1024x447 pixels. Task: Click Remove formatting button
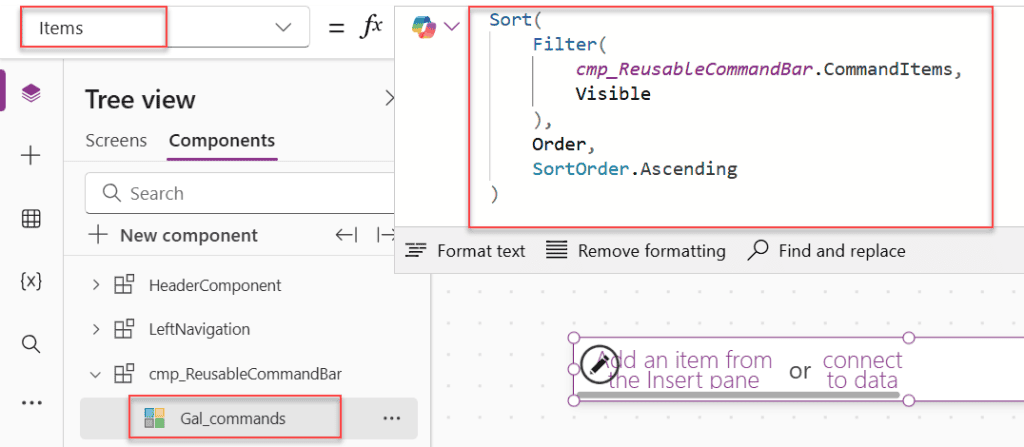[635, 251]
